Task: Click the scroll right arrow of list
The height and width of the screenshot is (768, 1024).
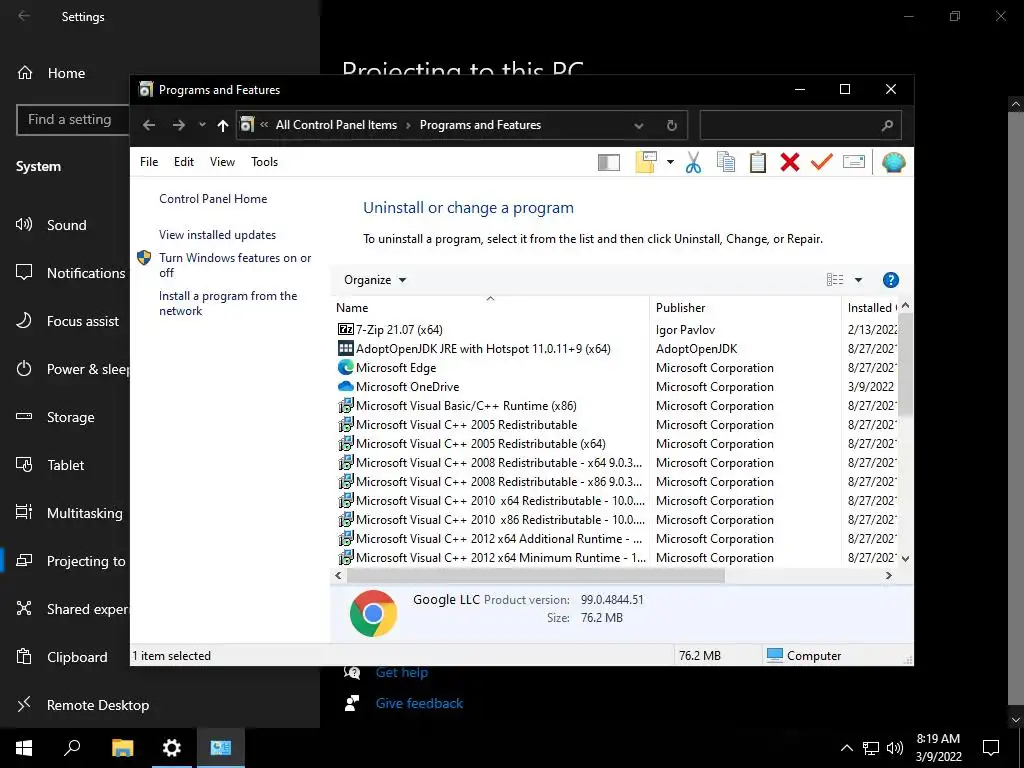Action: point(888,575)
